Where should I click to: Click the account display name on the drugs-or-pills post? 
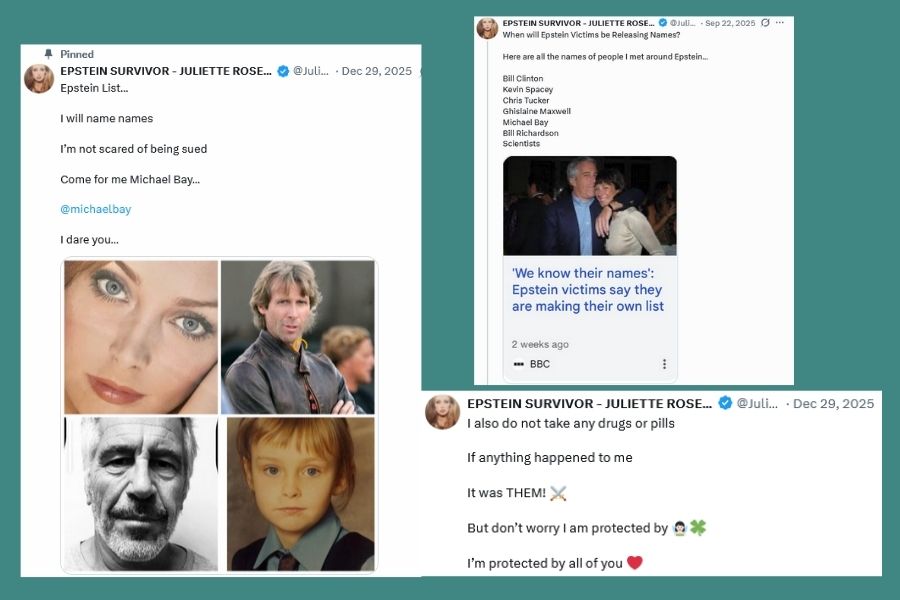coord(589,403)
